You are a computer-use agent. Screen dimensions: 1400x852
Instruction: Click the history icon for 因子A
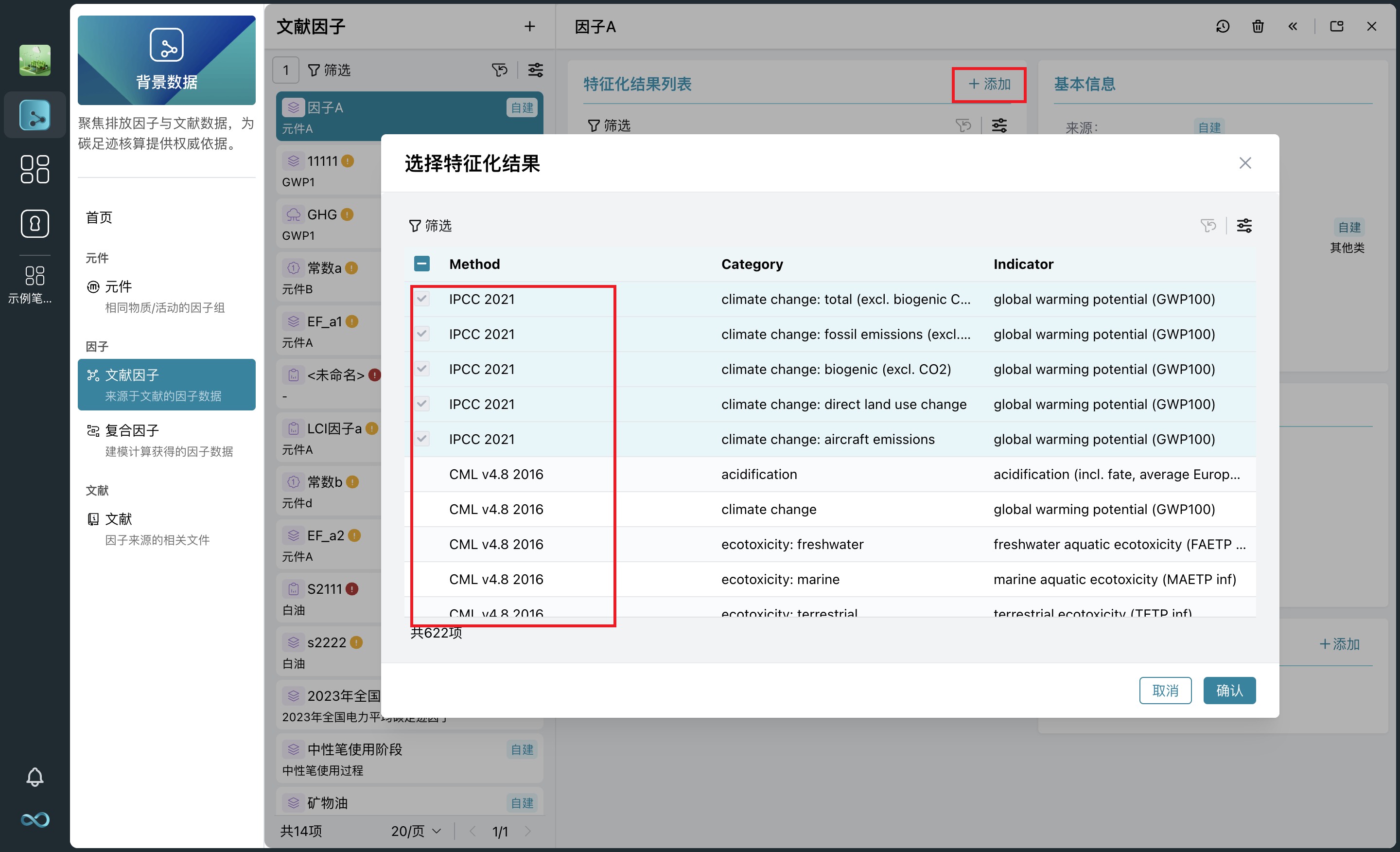coord(1223,26)
